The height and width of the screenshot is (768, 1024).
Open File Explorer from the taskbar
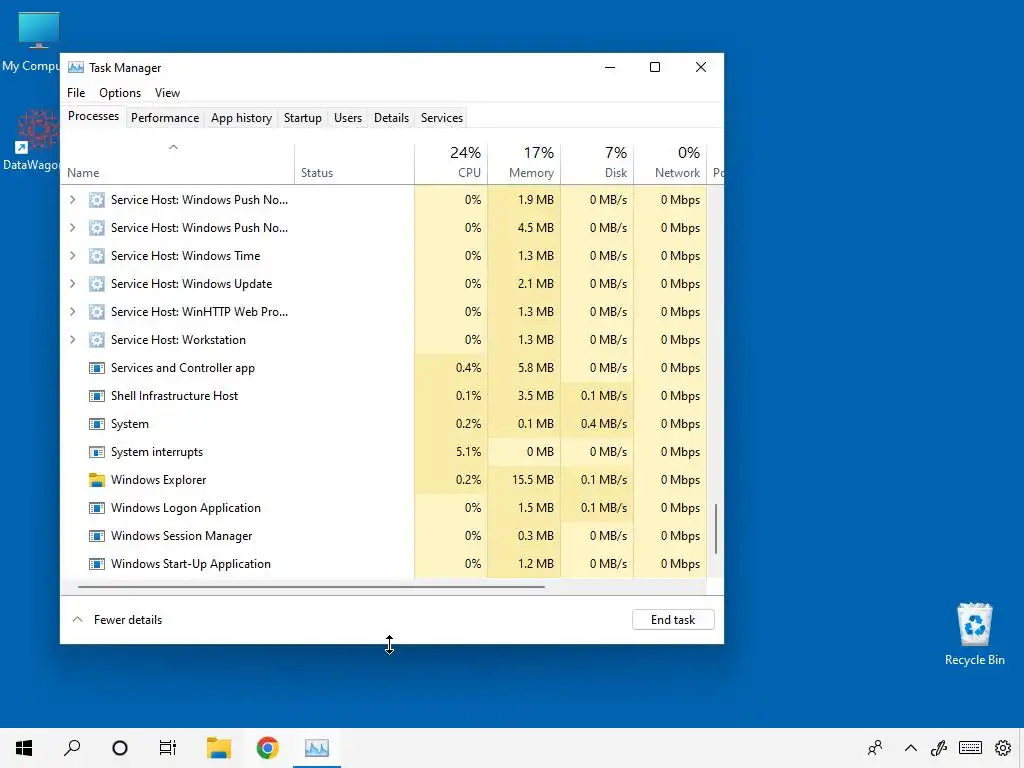click(x=219, y=748)
